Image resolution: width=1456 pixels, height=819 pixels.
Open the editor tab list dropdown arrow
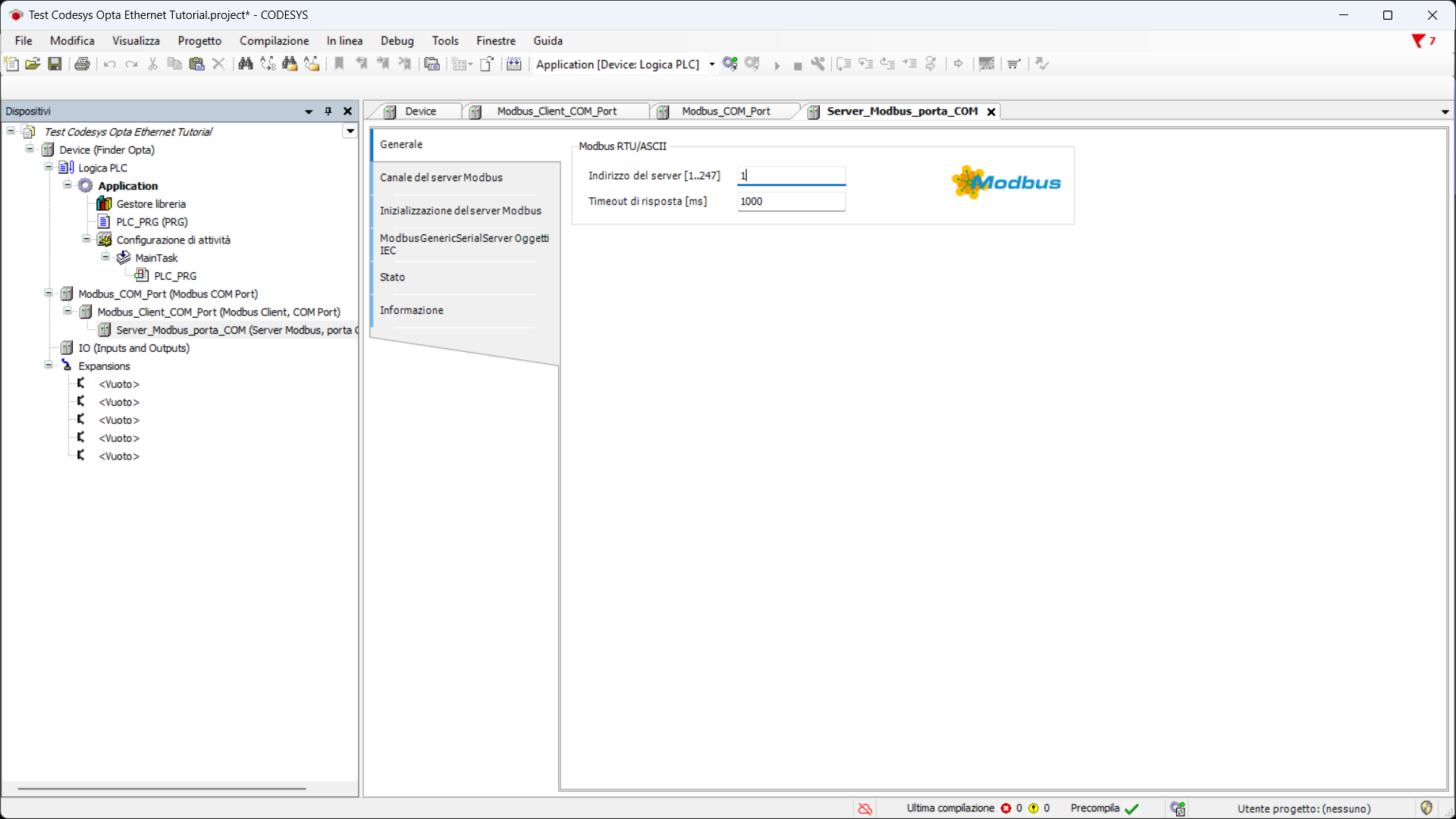1445,111
